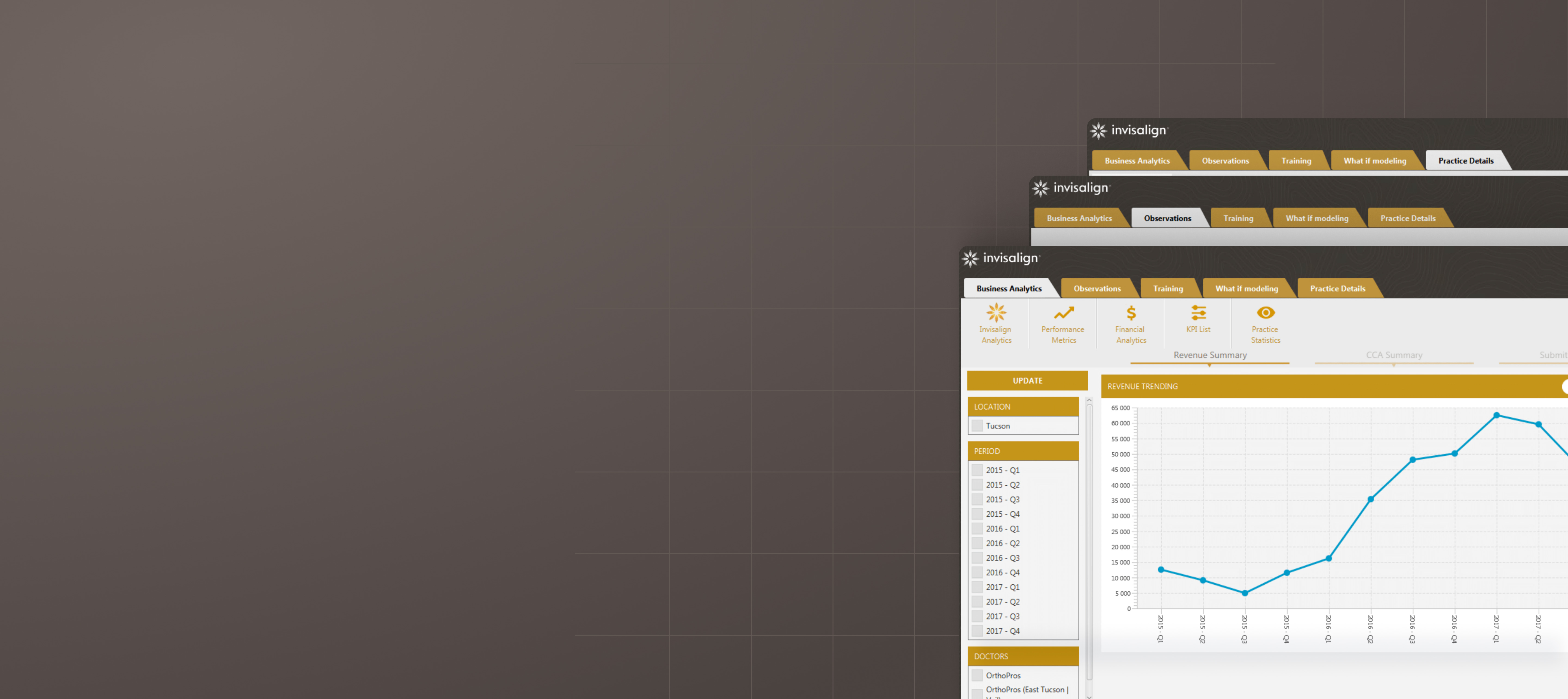Click the 2017 - Q1 peak data point
Screen dimensions: 1568x699
[x=1496, y=415]
